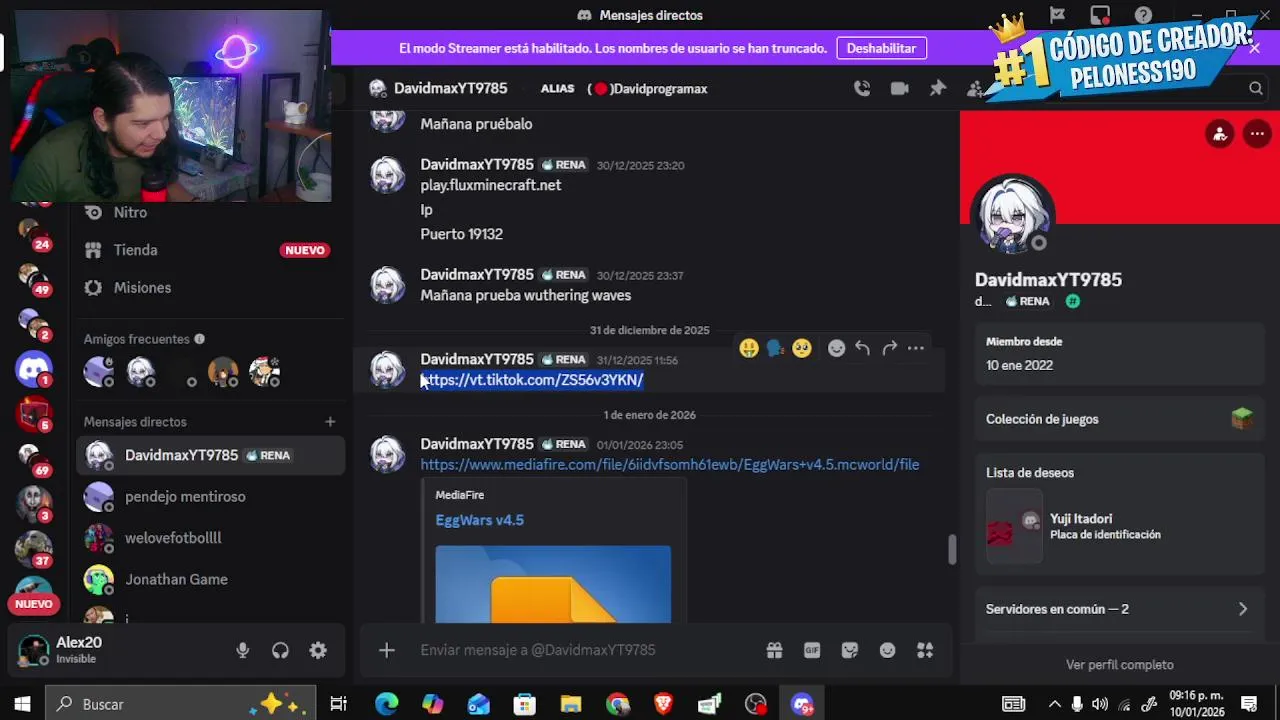This screenshot has width=1280, height=720.
Task: Open the three-dot menu on profile banner
Action: click(x=1257, y=134)
